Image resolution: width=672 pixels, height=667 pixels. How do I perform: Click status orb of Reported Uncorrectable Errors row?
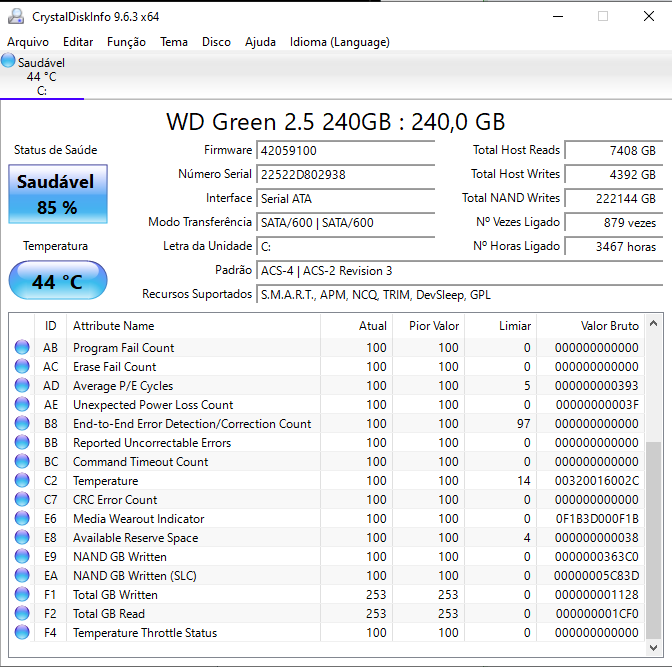[22, 442]
